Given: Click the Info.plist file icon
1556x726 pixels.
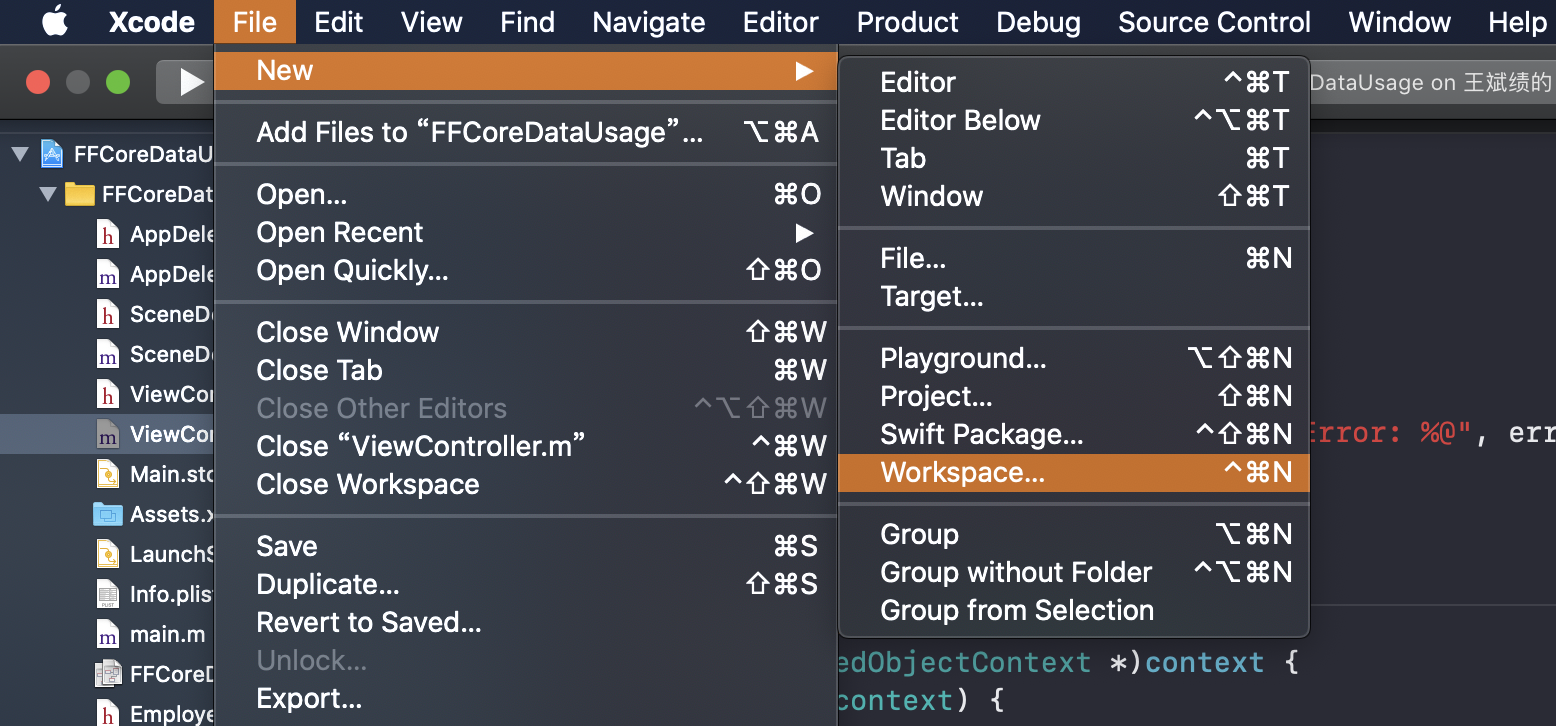Looking at the screenshot, I should coord(107,594).
